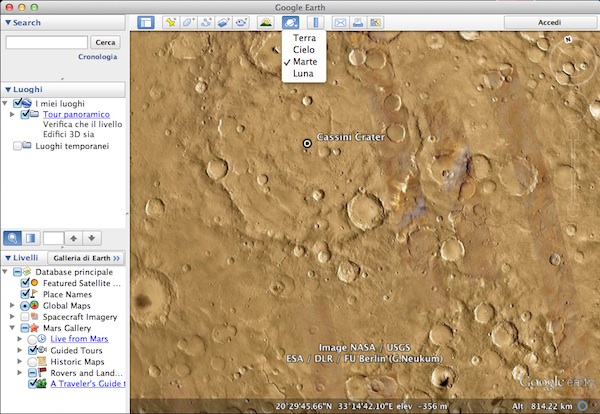The height and width of the screenshot is (414, 600).
Task: Show the ruler tool
Action: coord(315,22)
